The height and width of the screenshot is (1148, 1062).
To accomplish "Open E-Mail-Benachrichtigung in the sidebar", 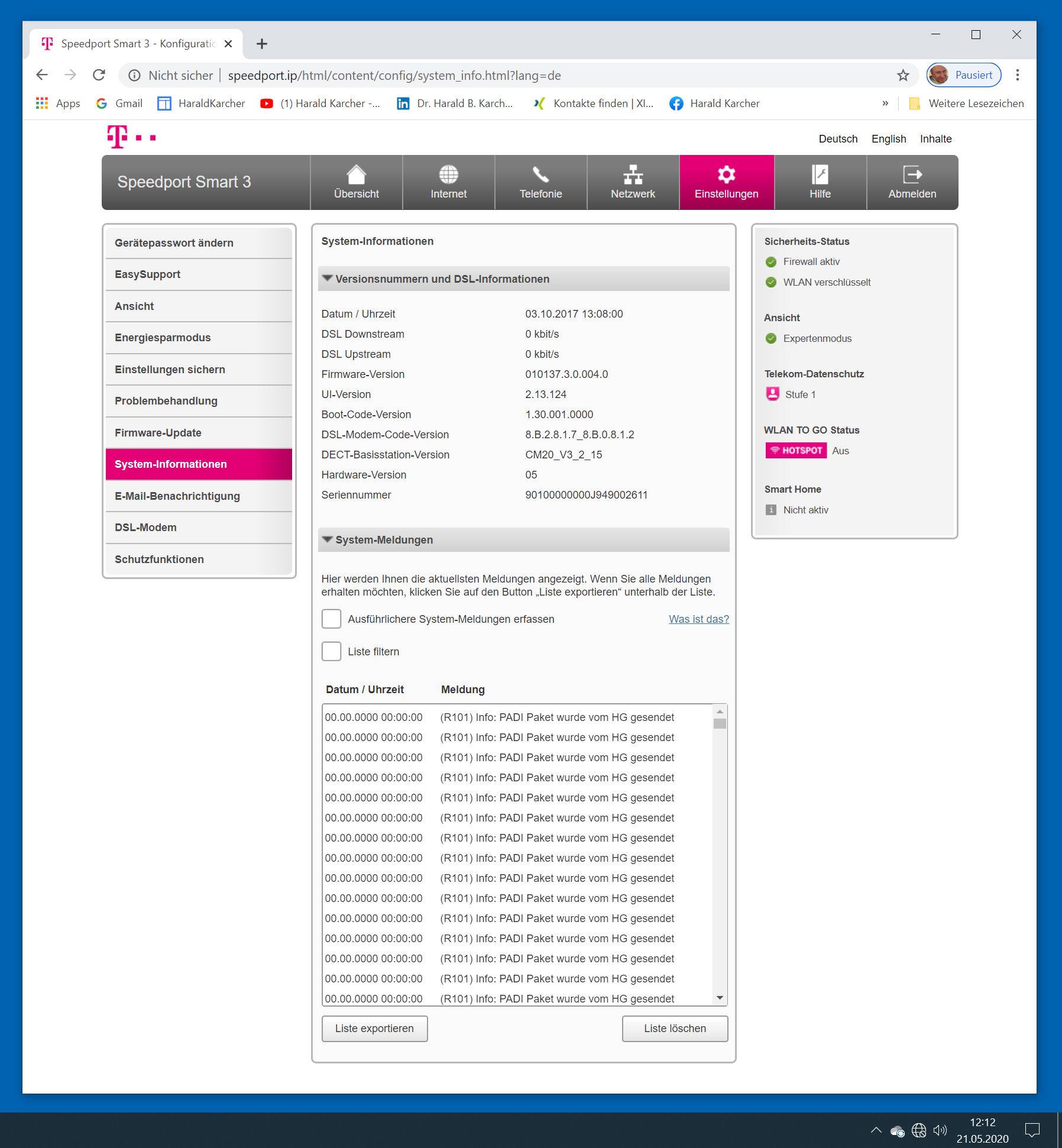I will pos(199,496).
